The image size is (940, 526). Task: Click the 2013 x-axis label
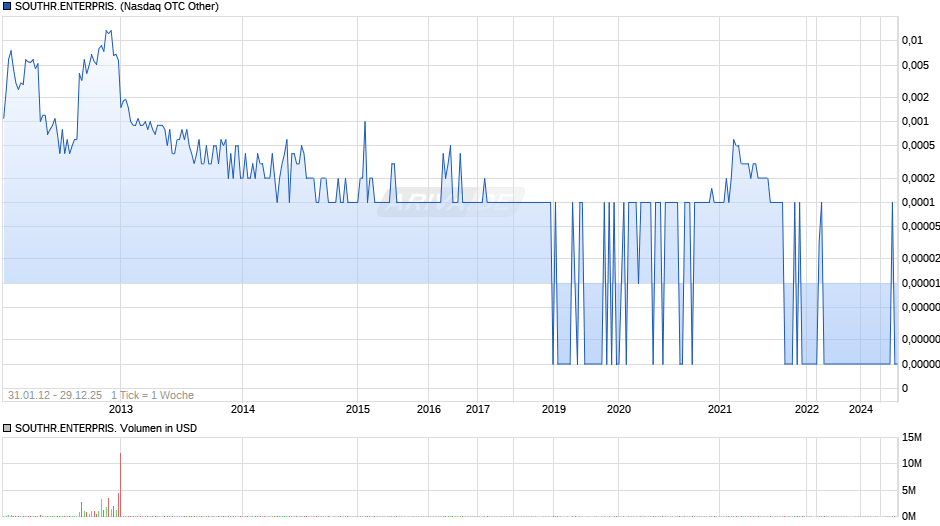click(x=120, y=409)
